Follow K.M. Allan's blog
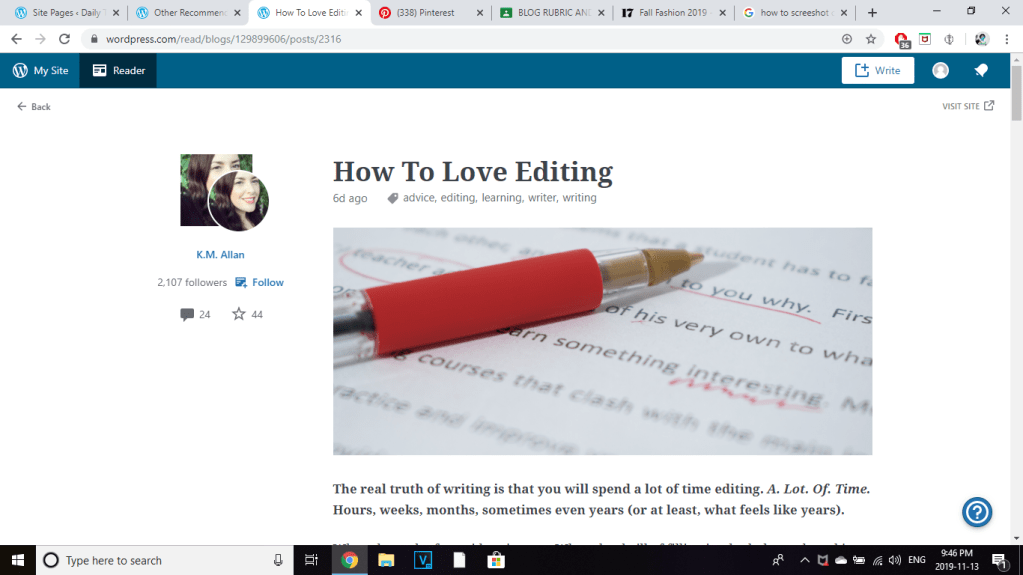This screenshot has width=1023, height=575. coord(260,283)
